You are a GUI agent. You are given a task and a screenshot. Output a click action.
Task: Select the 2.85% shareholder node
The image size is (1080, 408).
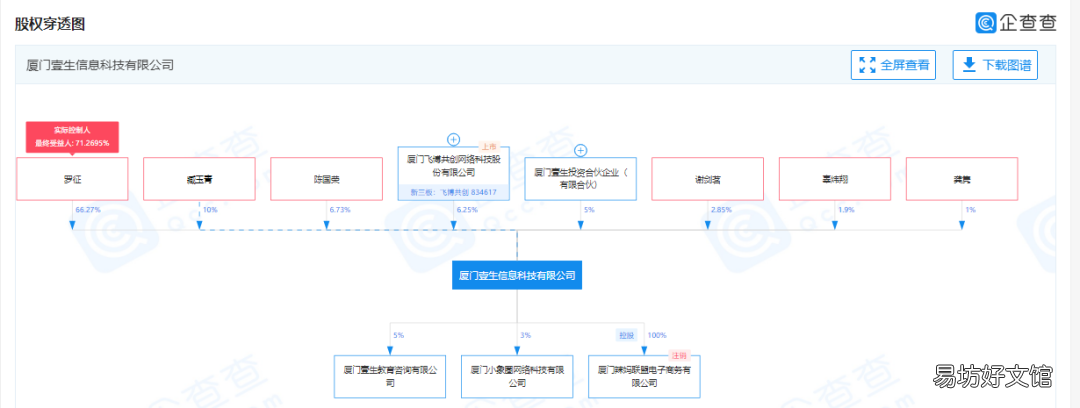coord(708,179)
